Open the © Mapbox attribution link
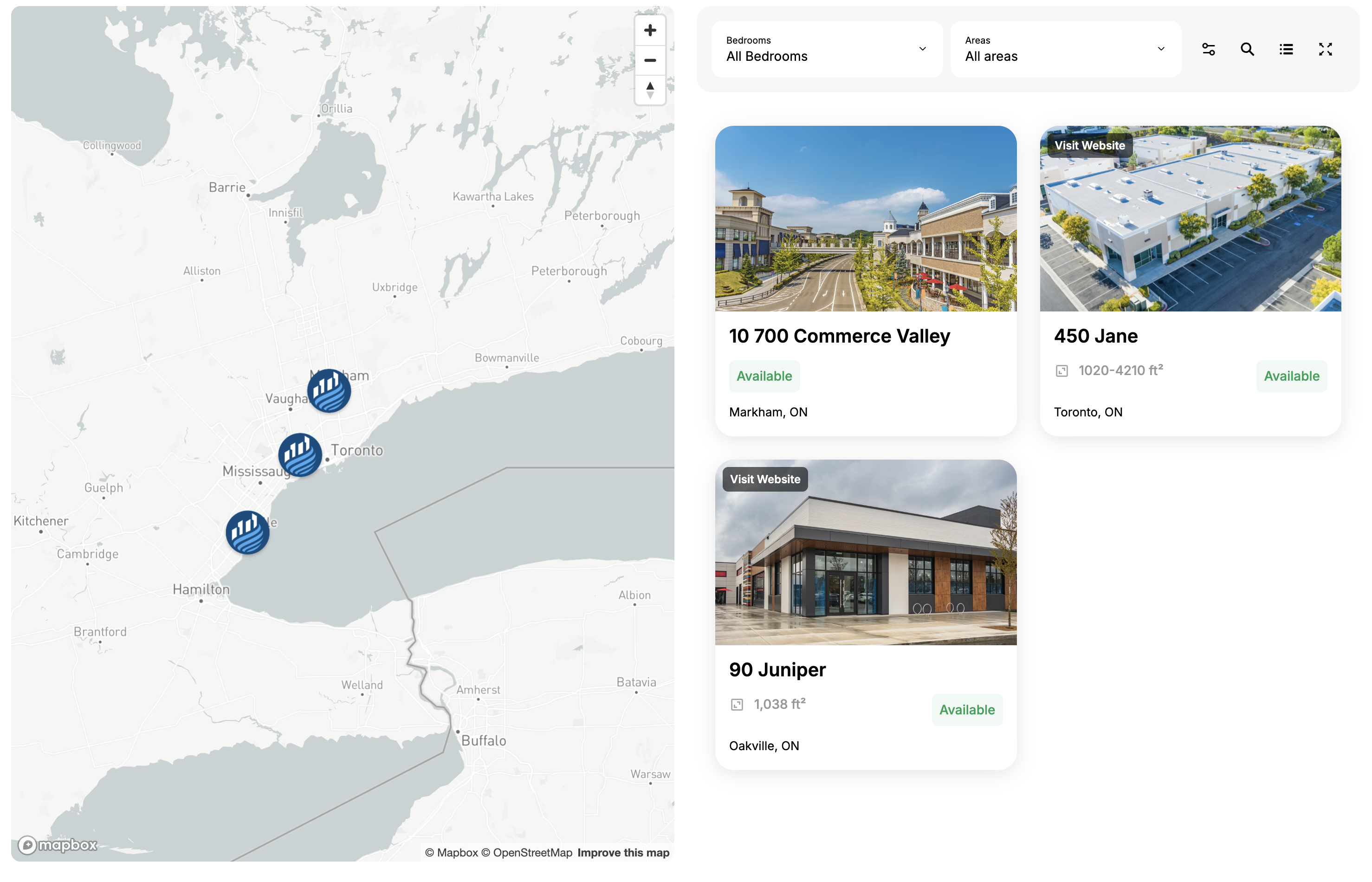 tap(451, 853)
